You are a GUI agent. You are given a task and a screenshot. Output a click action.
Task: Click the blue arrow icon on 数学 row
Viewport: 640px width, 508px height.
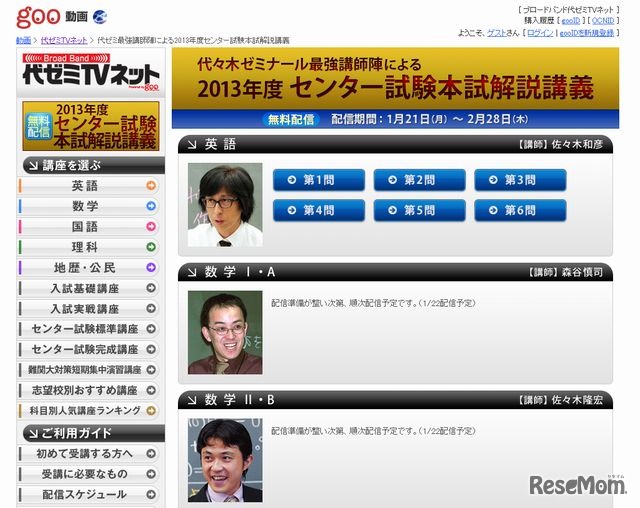click(151, 206)
